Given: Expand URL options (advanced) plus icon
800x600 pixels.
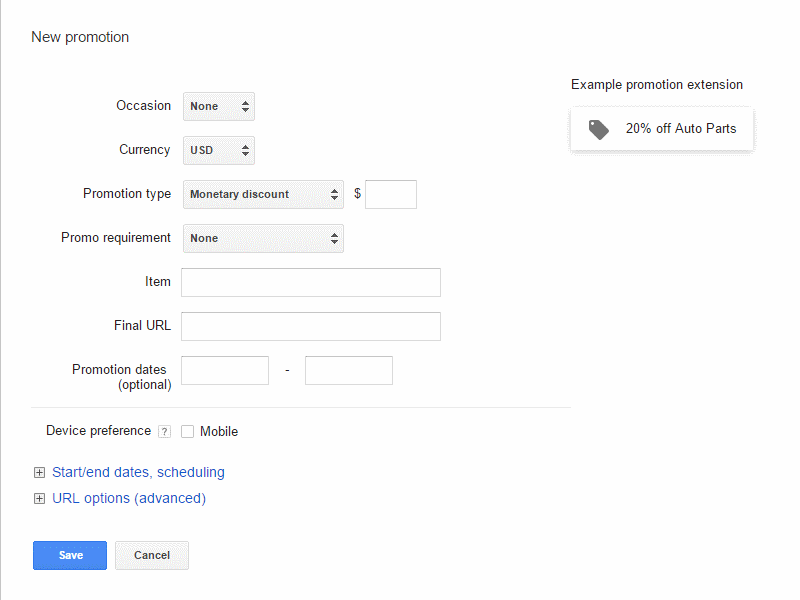Looking at the screenshot, I should click(x=39, y=498).
